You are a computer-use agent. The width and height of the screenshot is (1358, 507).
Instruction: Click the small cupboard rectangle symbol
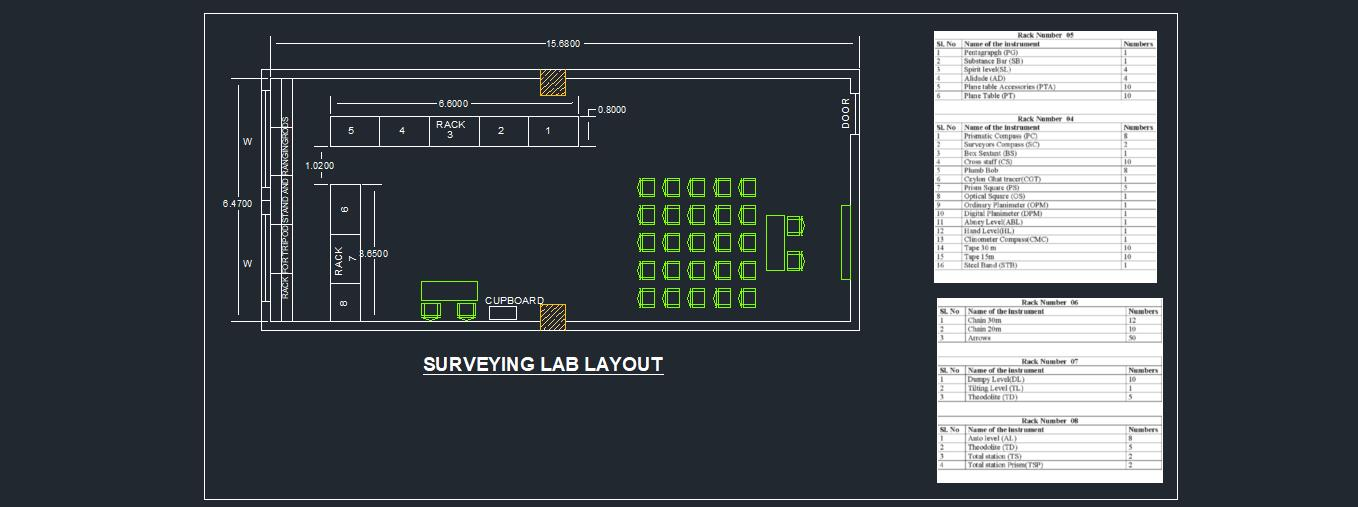tap(503, 313)
